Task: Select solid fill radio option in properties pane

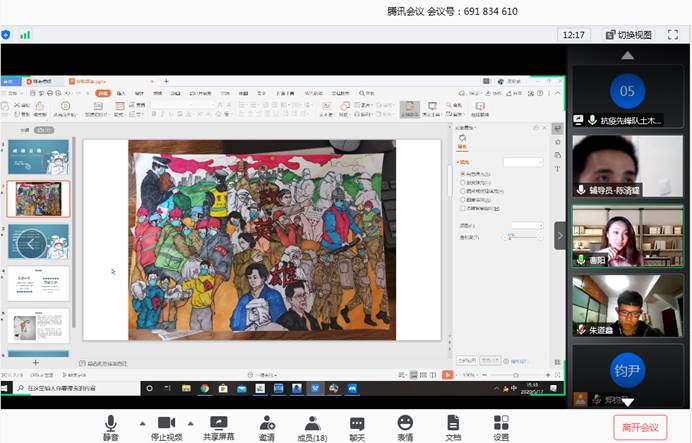Action: [x=463, y=174]
